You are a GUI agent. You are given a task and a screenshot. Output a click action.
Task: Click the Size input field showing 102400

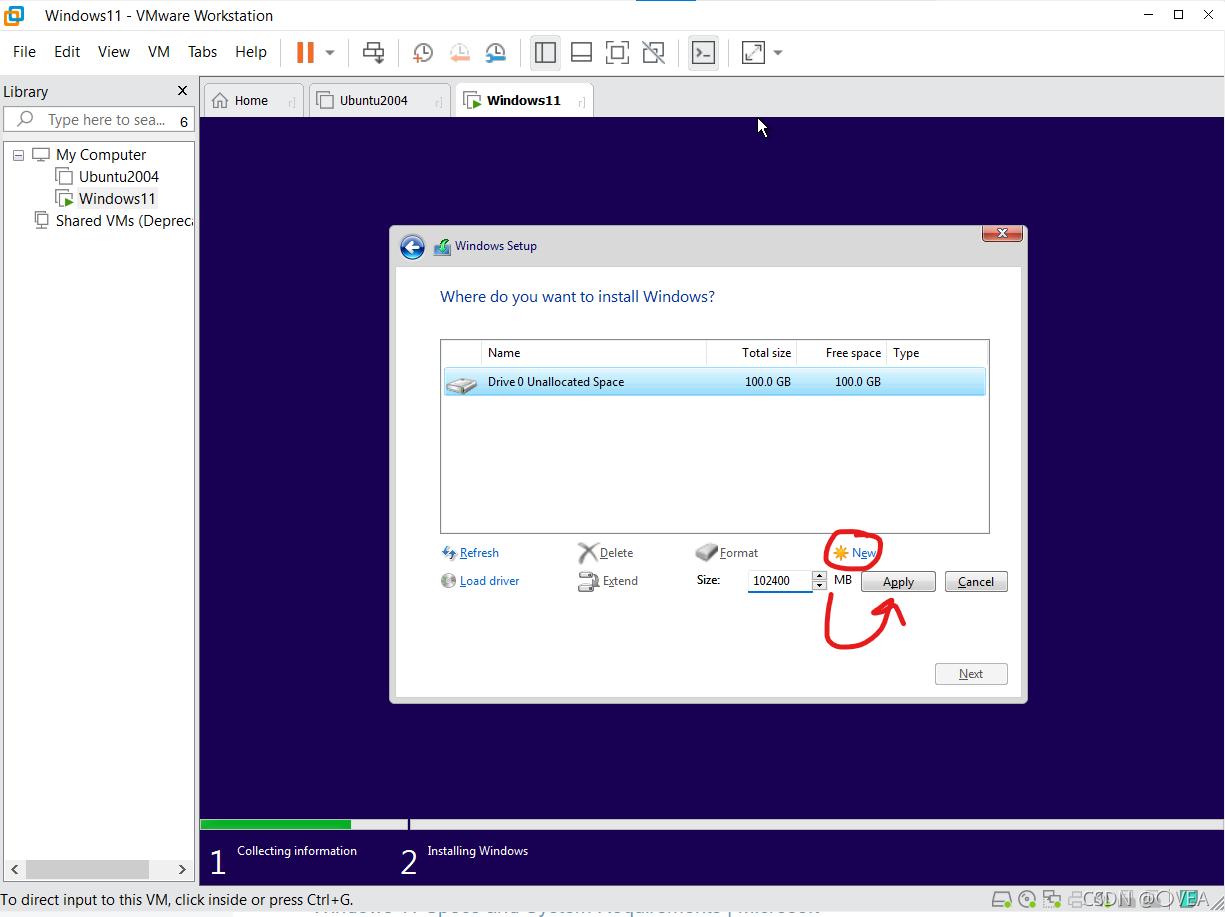click(x=779, y=581)
